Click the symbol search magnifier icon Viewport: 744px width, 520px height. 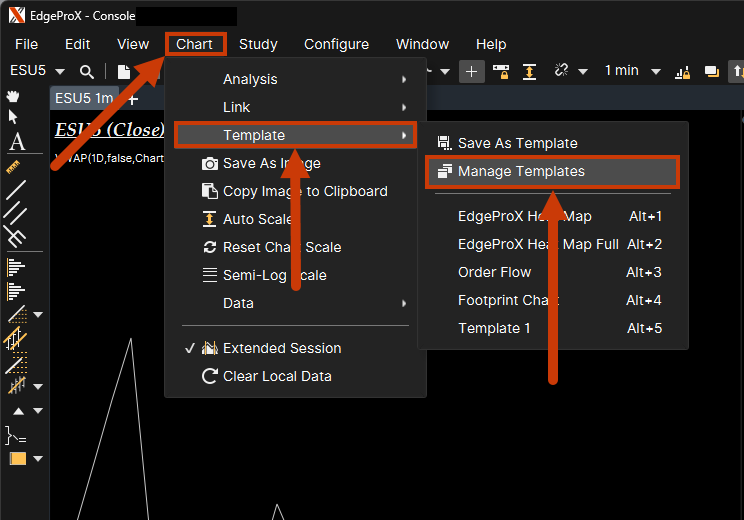pos(87,71)
